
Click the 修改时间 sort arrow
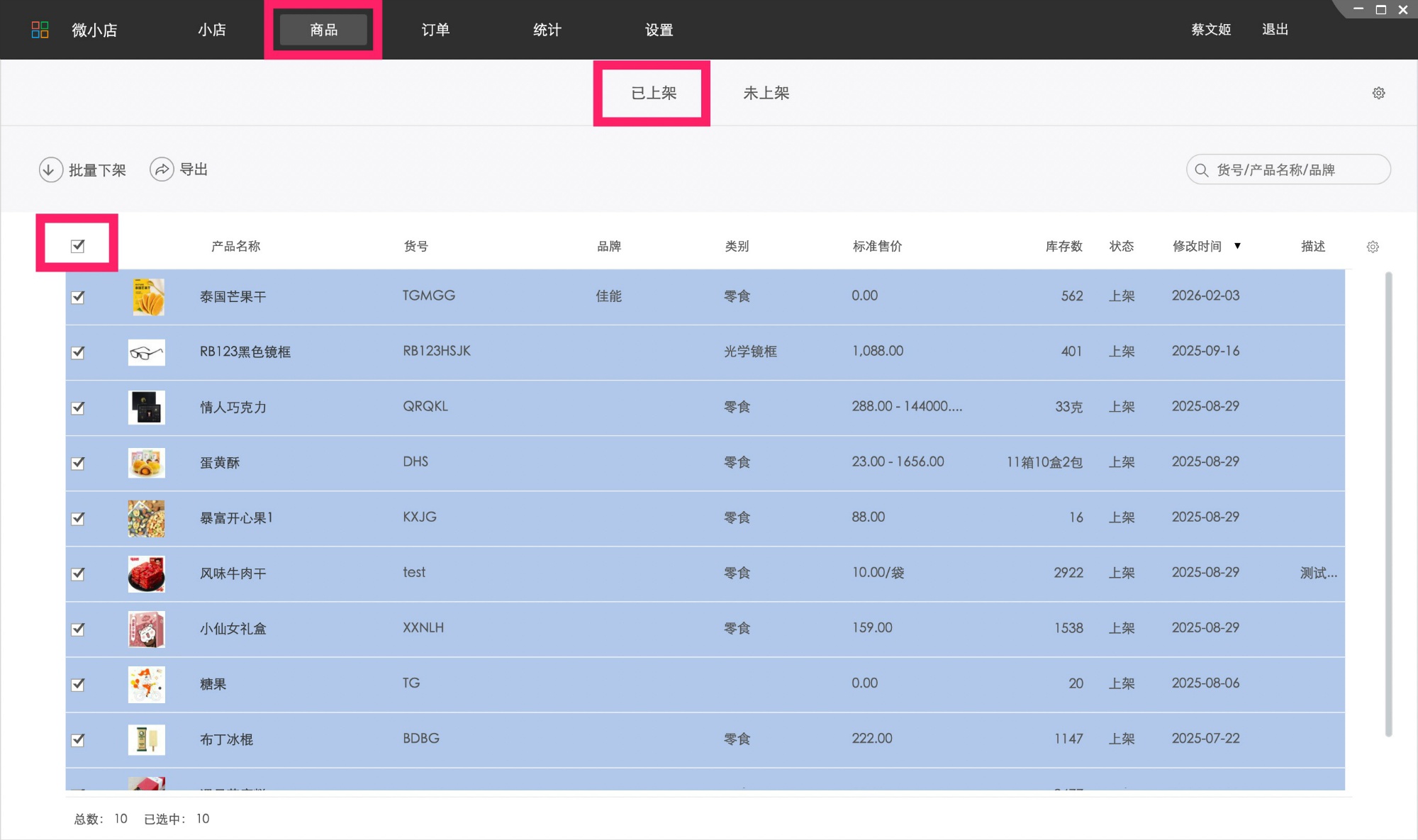[1237, 246]
